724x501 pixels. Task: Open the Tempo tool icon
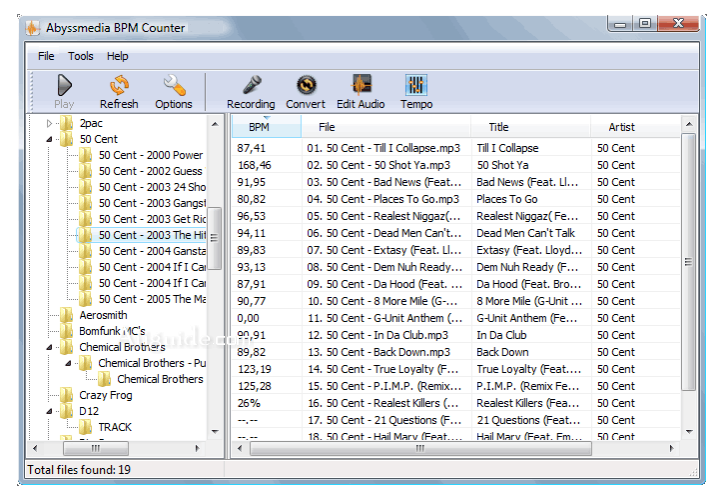416,86
